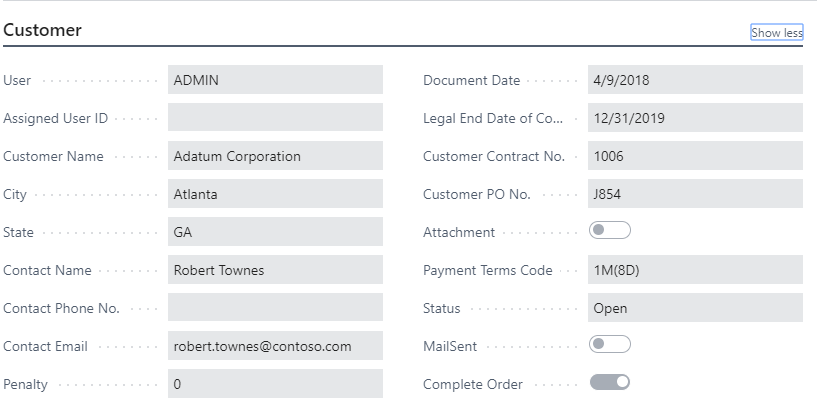Screen dimensions: 817x405
Task: Select the Penalty field showing 0
Action: pos(275,384)
